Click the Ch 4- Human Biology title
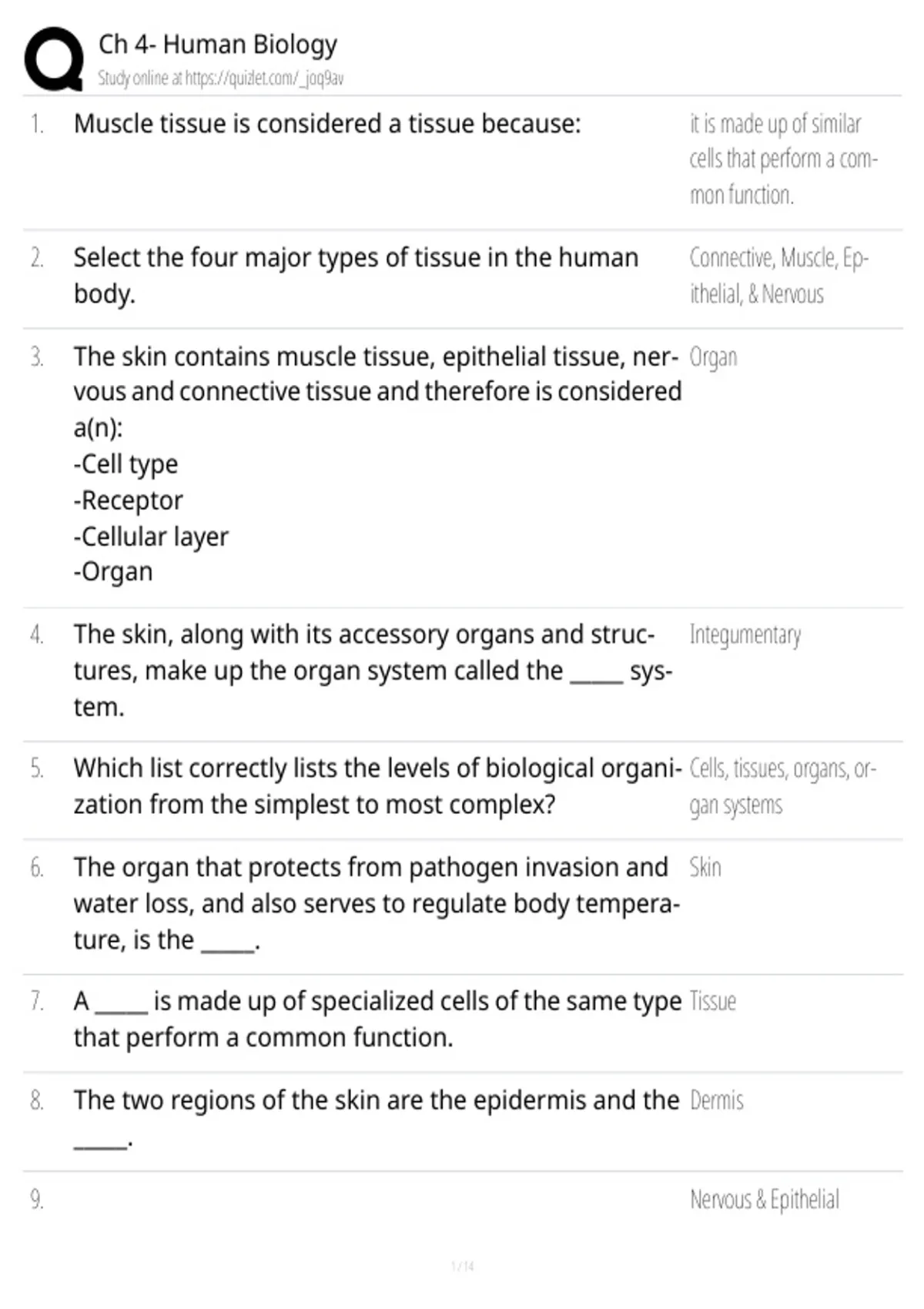This screenshot has width=924, height=1309. click(218, 44)
